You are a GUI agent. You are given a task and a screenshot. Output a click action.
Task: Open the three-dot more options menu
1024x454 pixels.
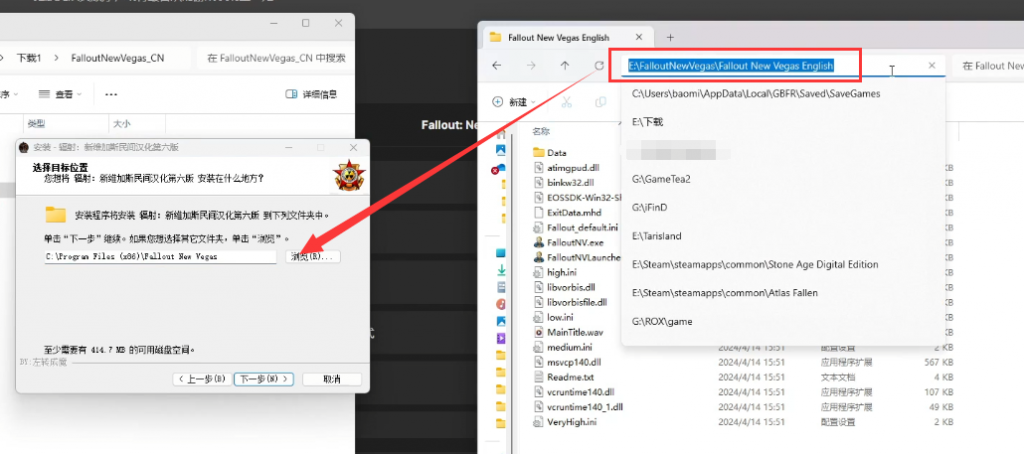[x=111, y=94]
